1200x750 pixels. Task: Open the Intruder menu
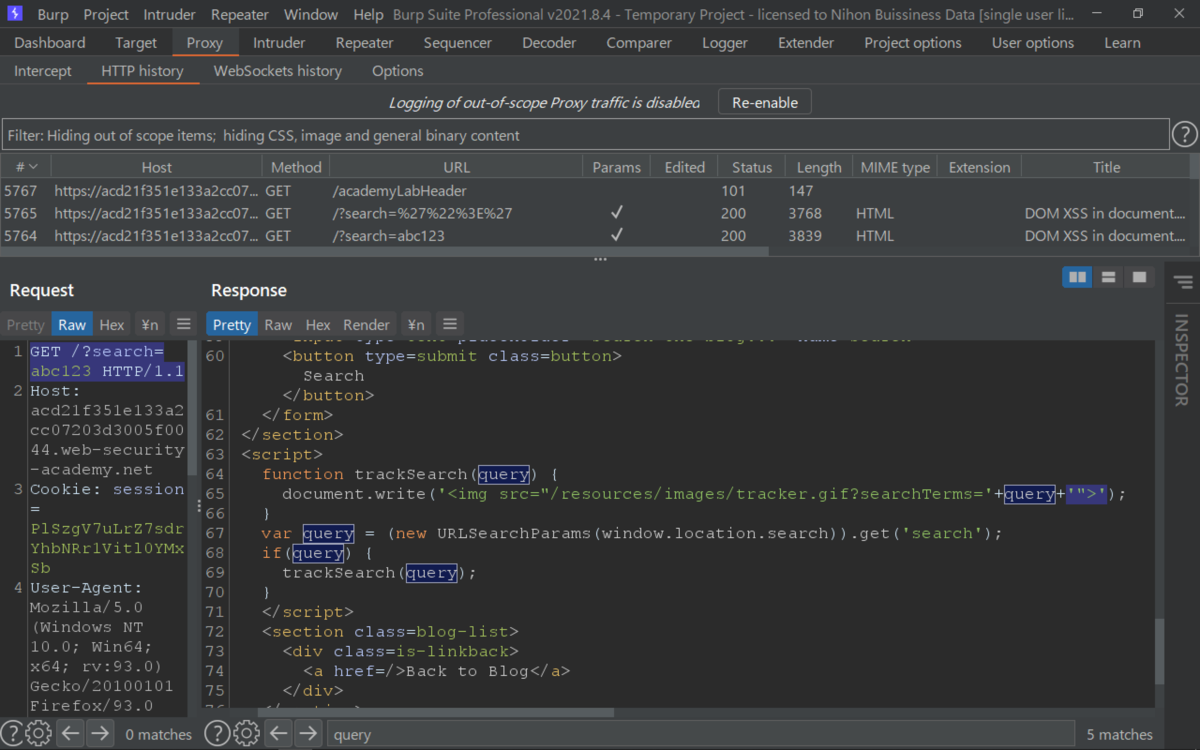(171, 14)
